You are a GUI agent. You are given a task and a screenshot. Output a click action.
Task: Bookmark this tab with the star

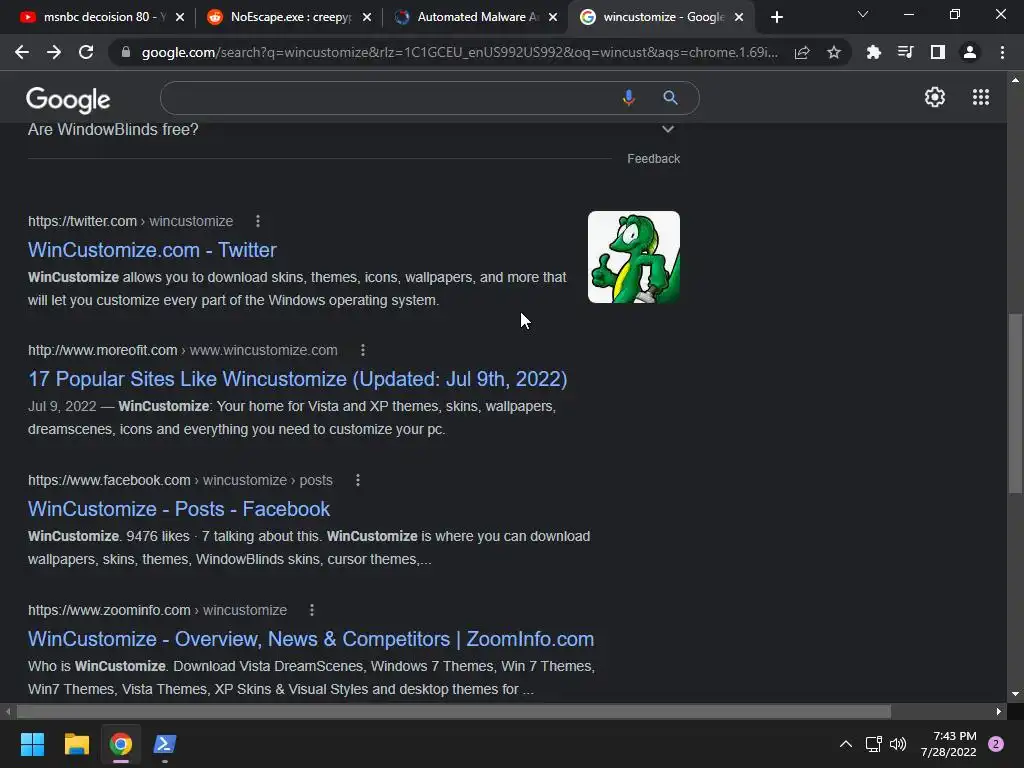point(833,52)
